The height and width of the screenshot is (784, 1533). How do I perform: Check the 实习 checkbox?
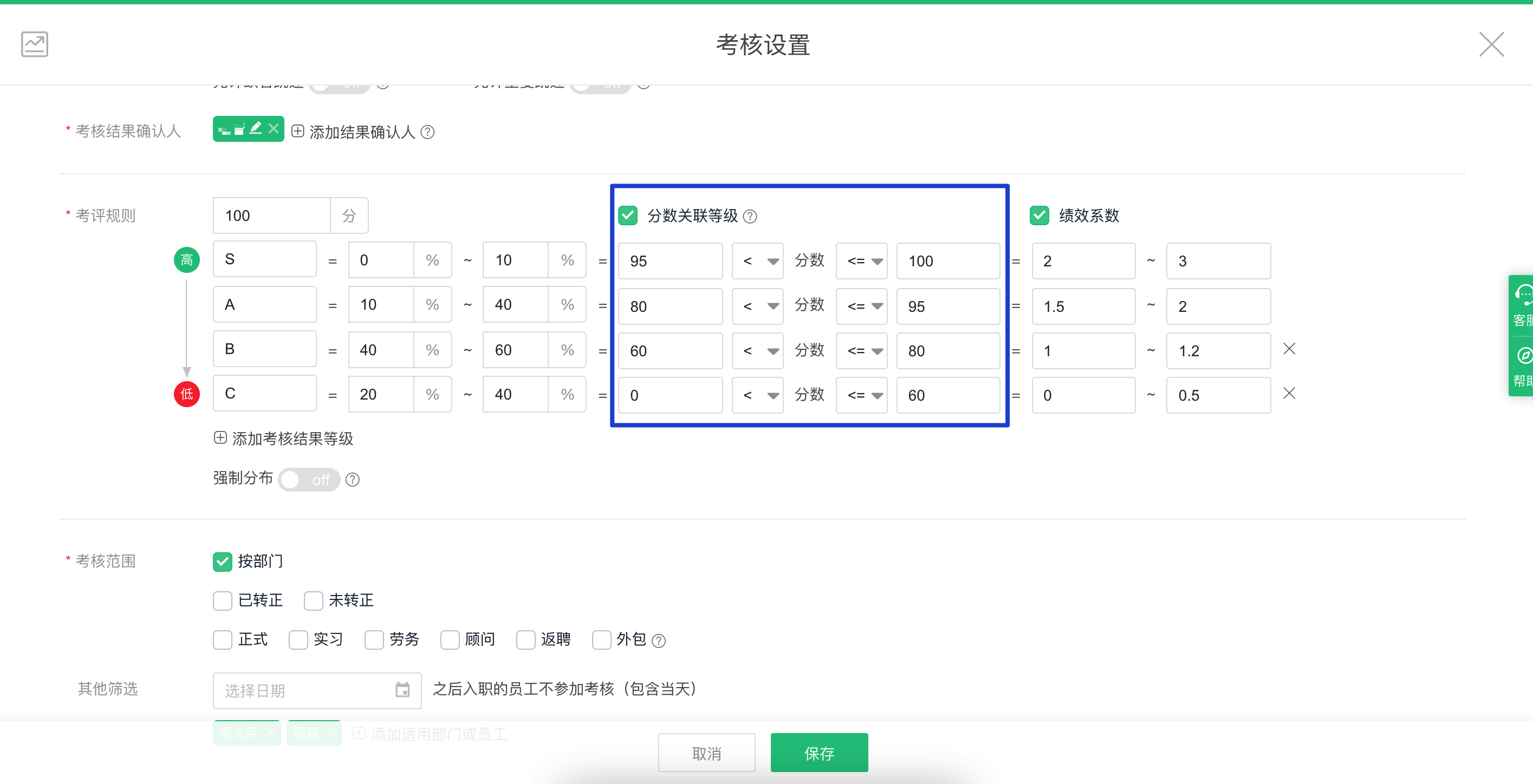coord(298,640)
